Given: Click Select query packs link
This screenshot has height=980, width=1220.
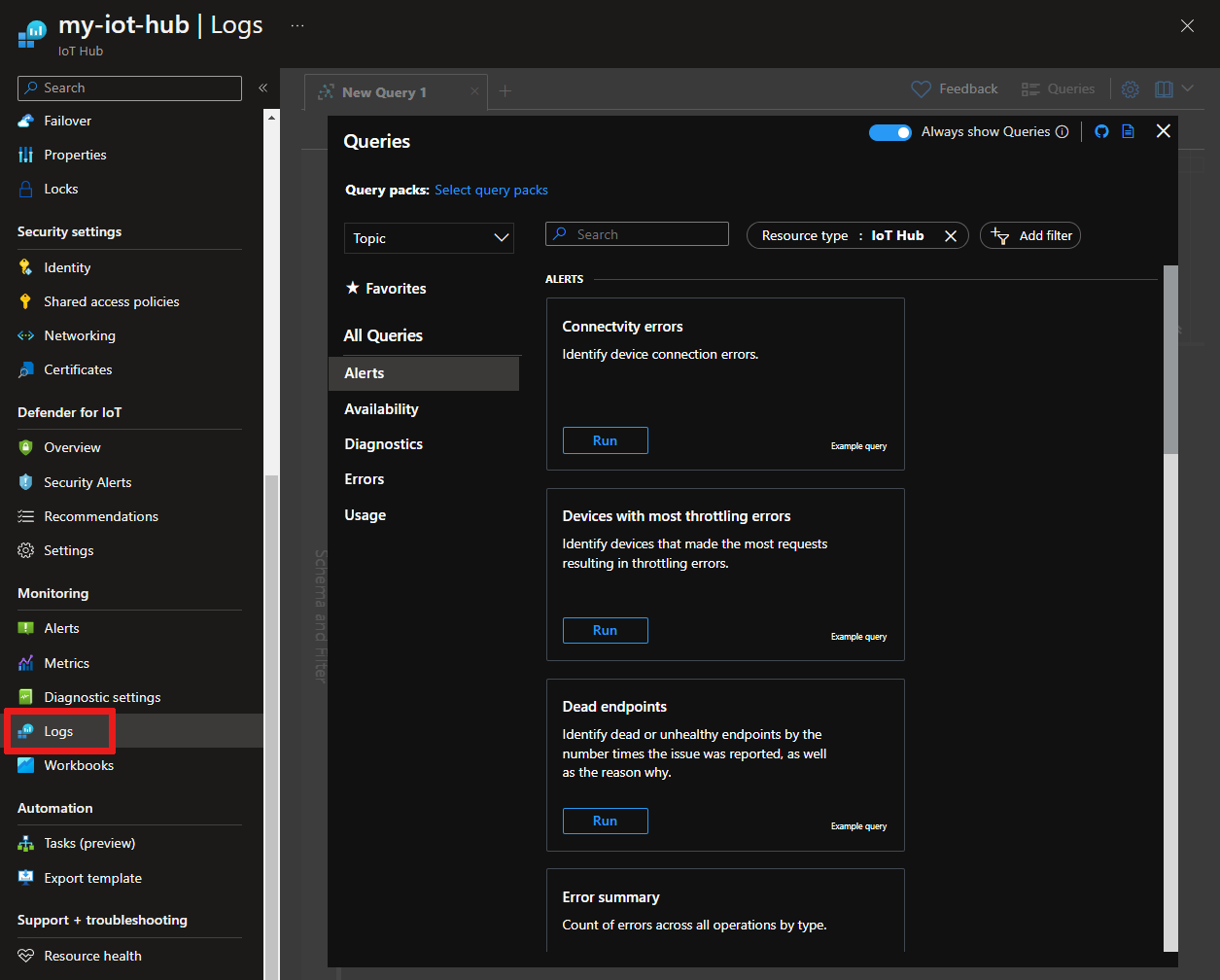Looking at the screenshot, I should point(491,190).
